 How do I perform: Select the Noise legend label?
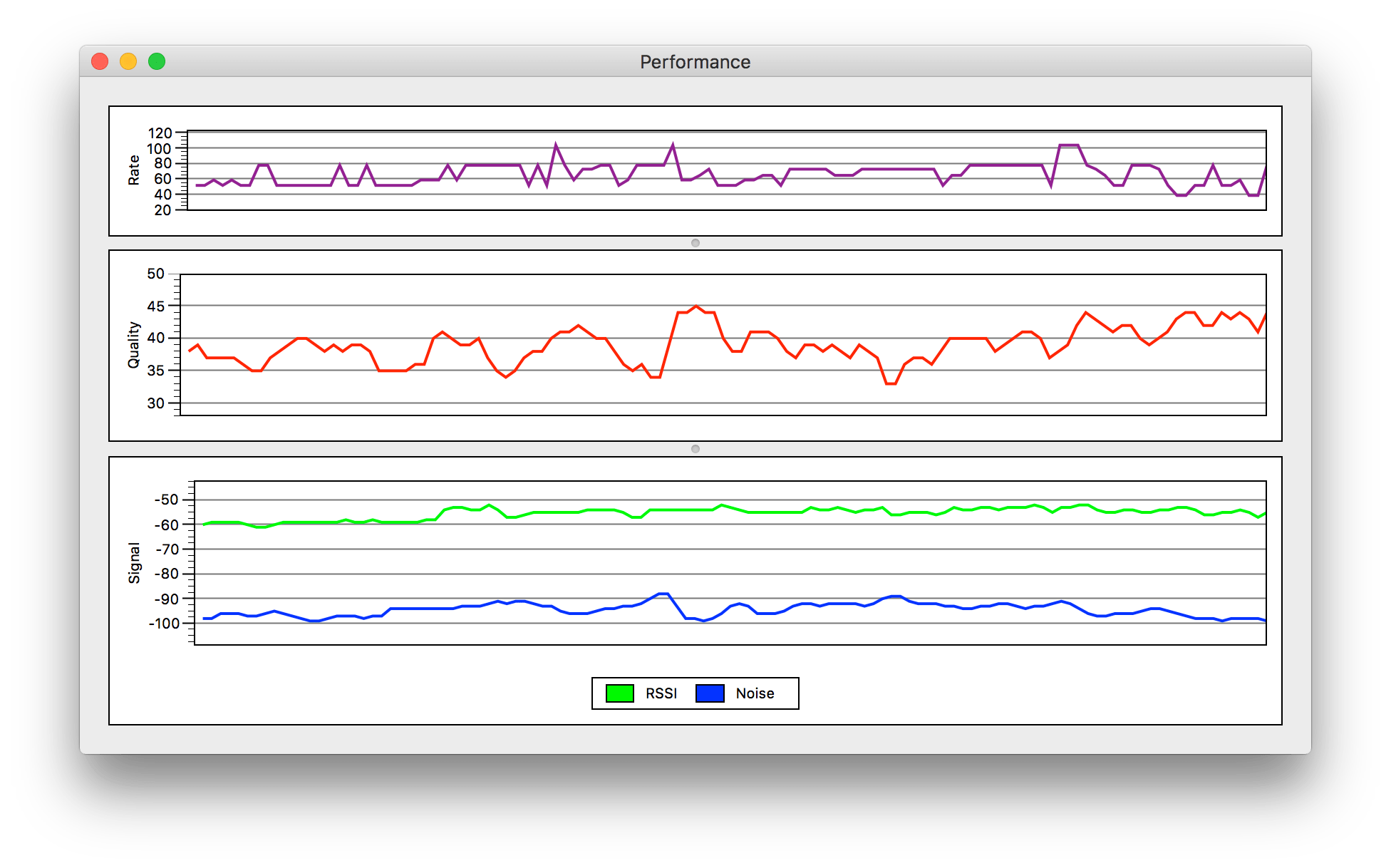click(755, 692)
